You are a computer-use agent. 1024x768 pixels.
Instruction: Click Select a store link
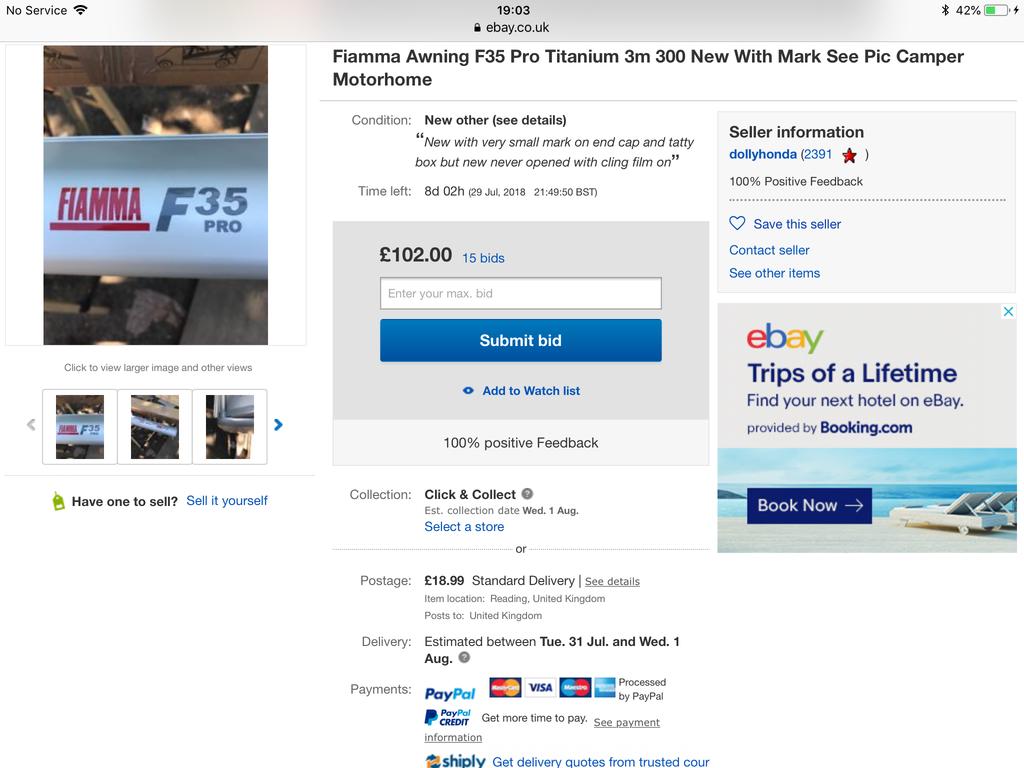point(464,526)
